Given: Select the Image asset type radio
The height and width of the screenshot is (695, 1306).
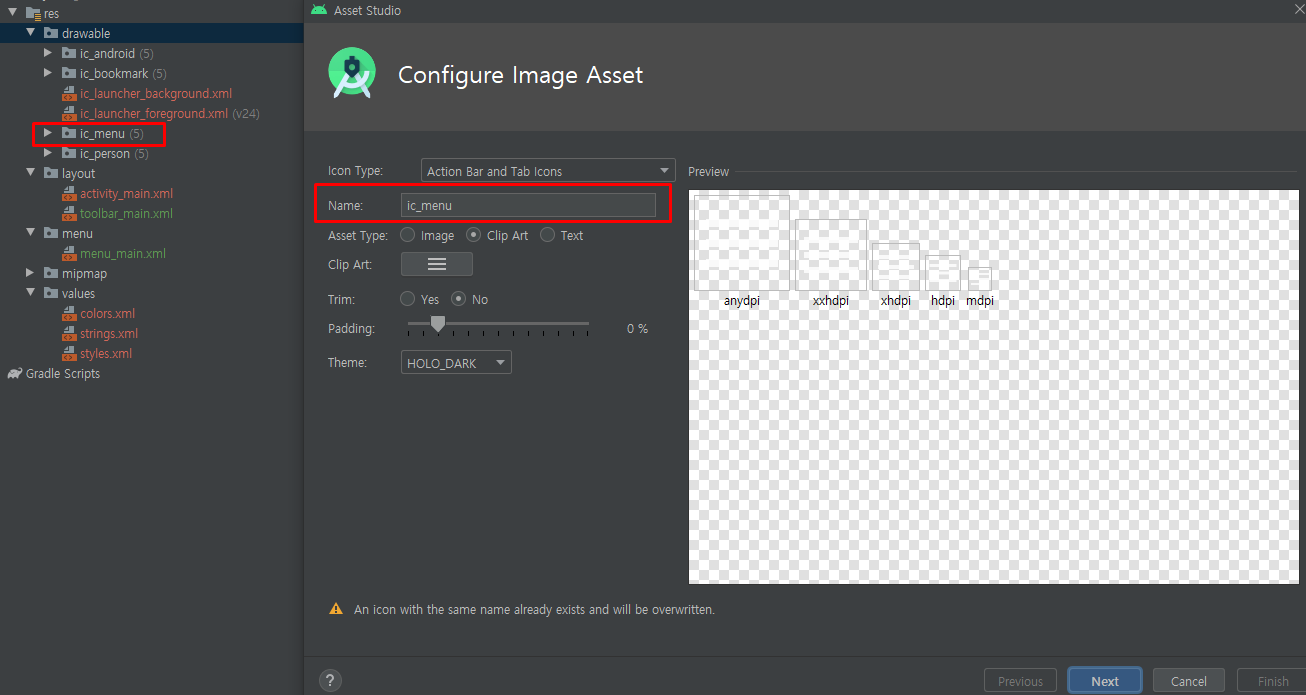Looking at the screenshot, I should click(408, 235).
